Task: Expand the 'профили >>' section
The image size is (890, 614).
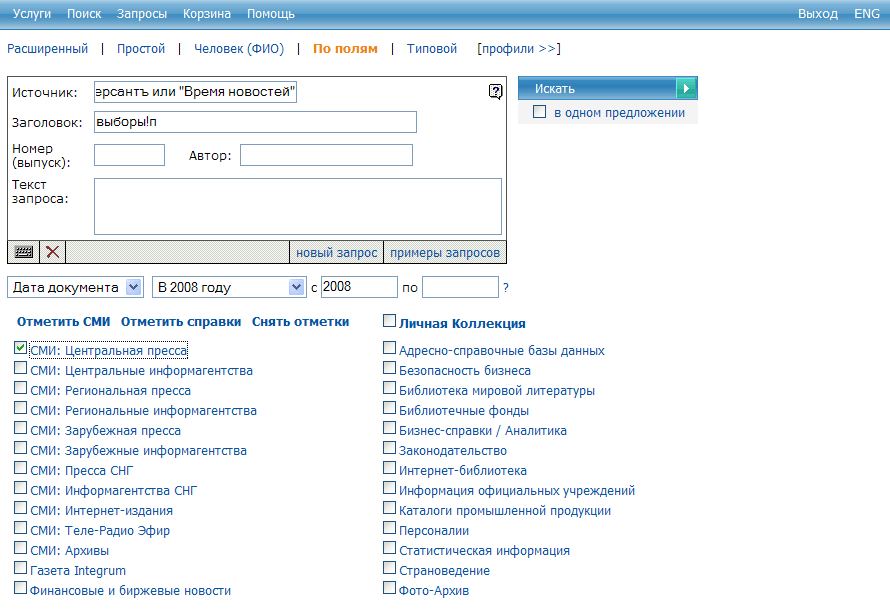Action: point(519,48)
